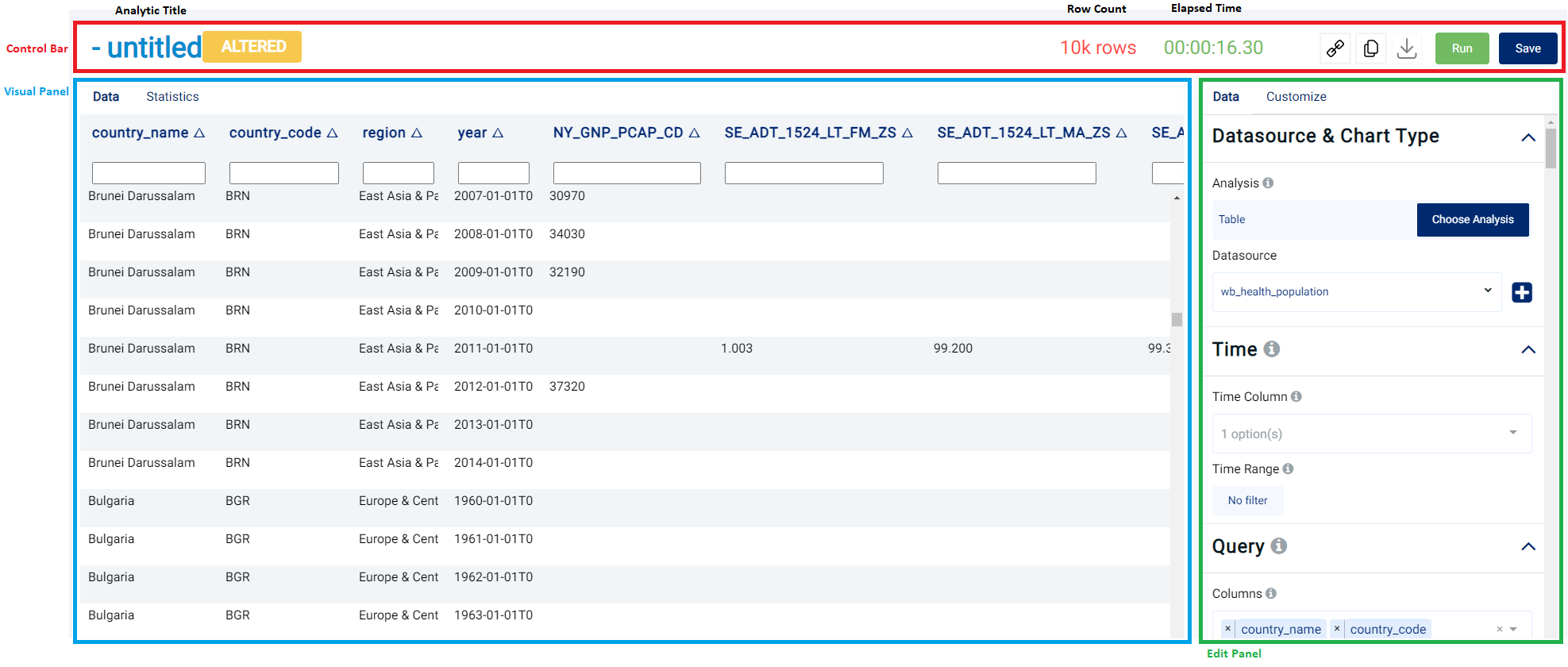Viewport: 1568px width, 667px height.
Task: Click region filter input
Action: click(x=399, y=173)
